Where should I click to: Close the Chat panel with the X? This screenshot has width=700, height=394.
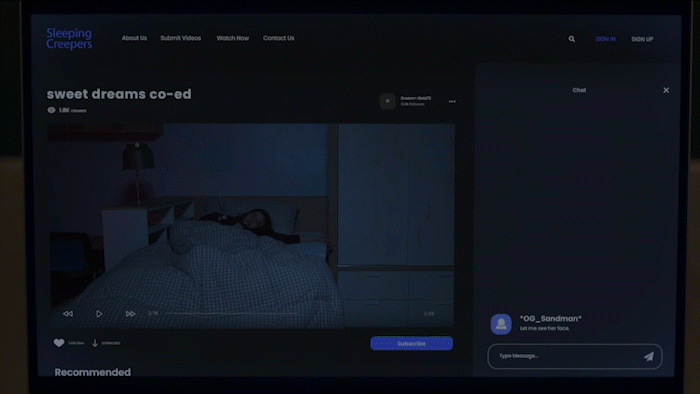pyautogui.click(x=666, y=90)
